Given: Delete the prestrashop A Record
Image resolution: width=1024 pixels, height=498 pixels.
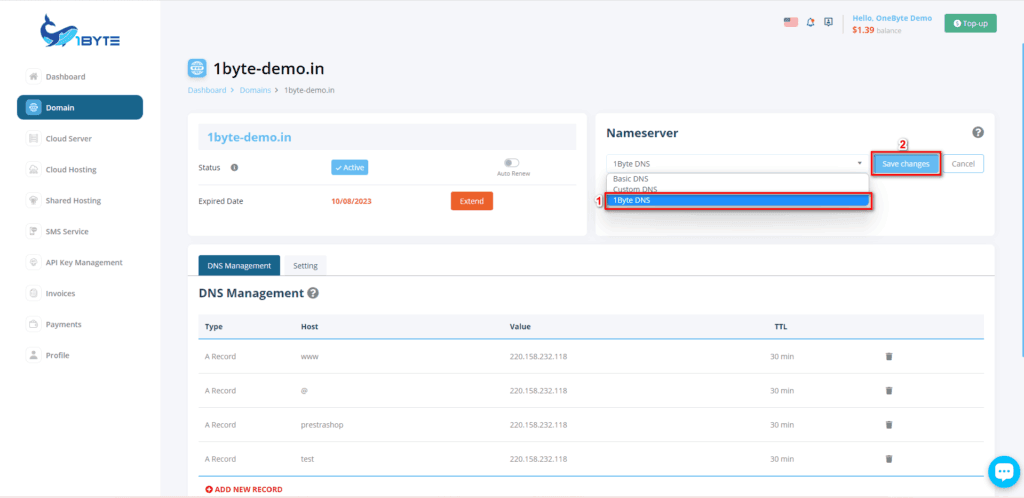Looking at the screenshot, I should click(888, 424).
